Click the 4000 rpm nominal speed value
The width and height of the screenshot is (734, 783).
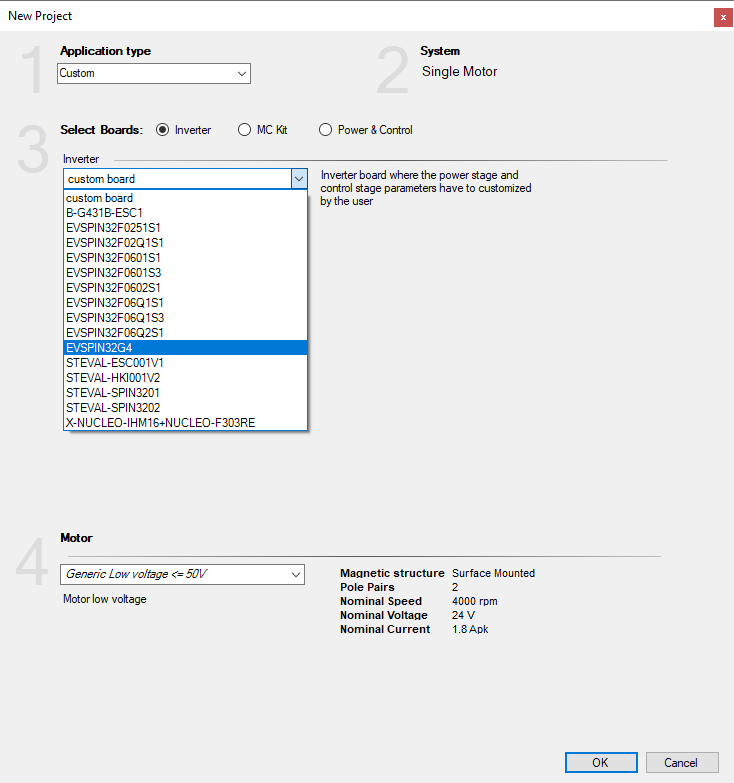coord(474,601)
